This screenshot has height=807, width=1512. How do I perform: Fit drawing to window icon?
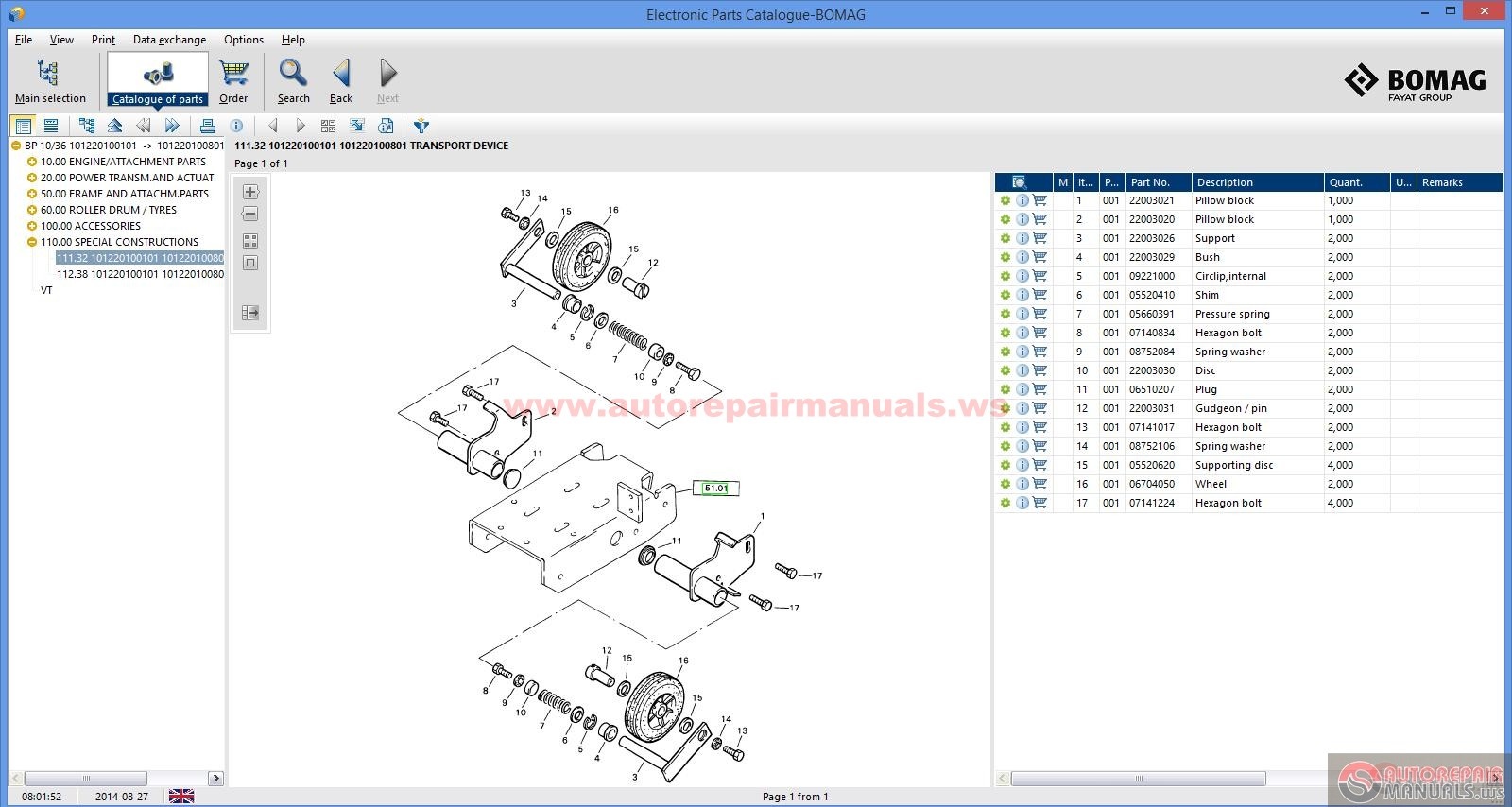(250, 264)
